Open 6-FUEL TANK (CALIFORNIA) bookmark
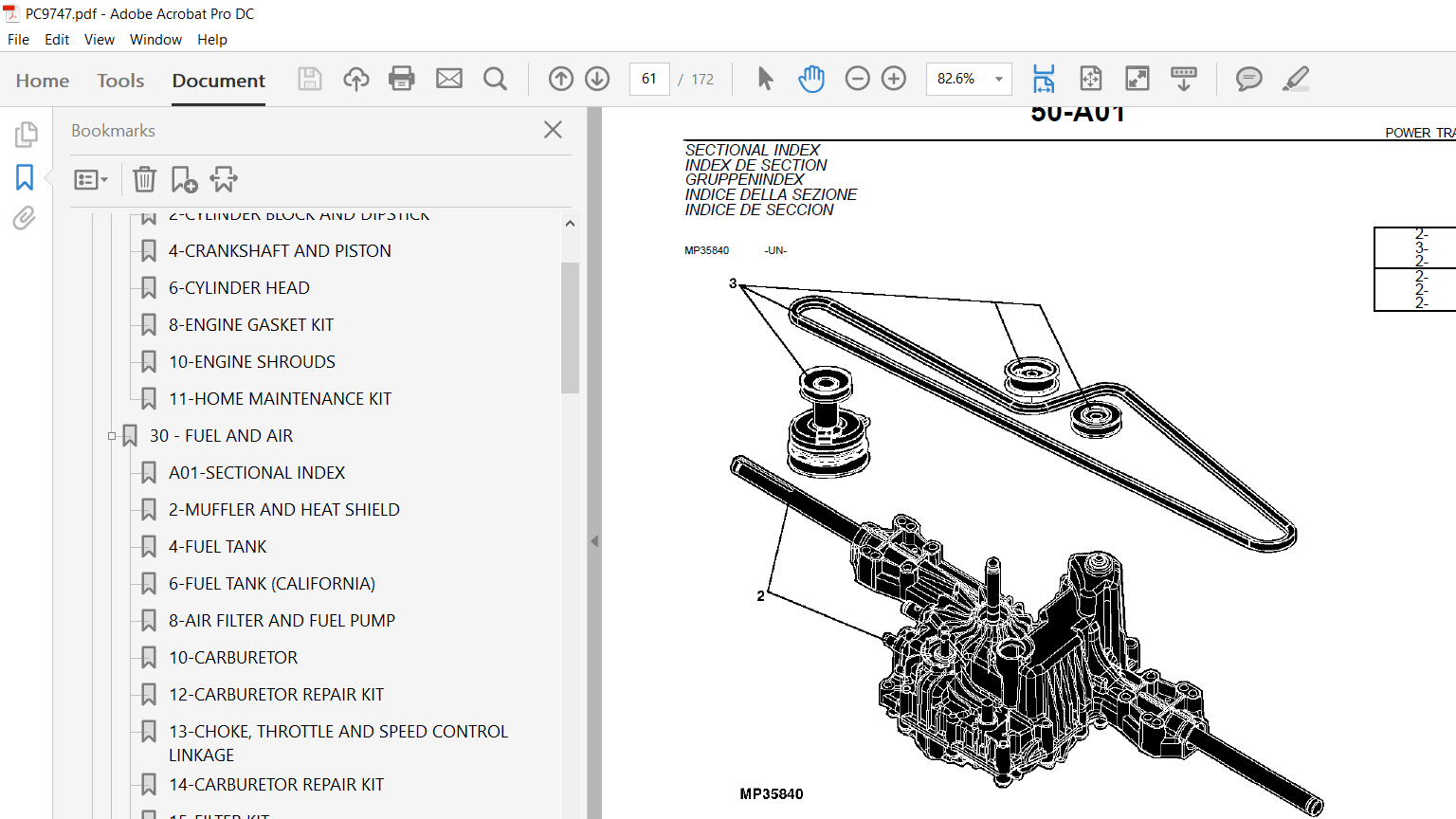Viewport: 1456px width, 819px height. tap(272, 584)
